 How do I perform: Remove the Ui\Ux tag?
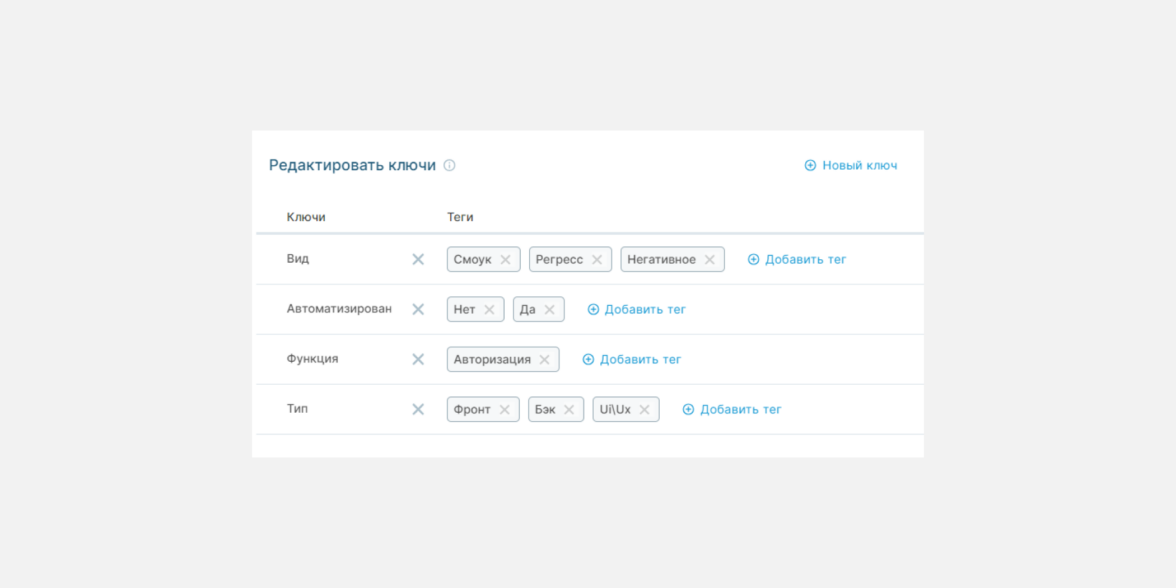(x=644, y=410)
